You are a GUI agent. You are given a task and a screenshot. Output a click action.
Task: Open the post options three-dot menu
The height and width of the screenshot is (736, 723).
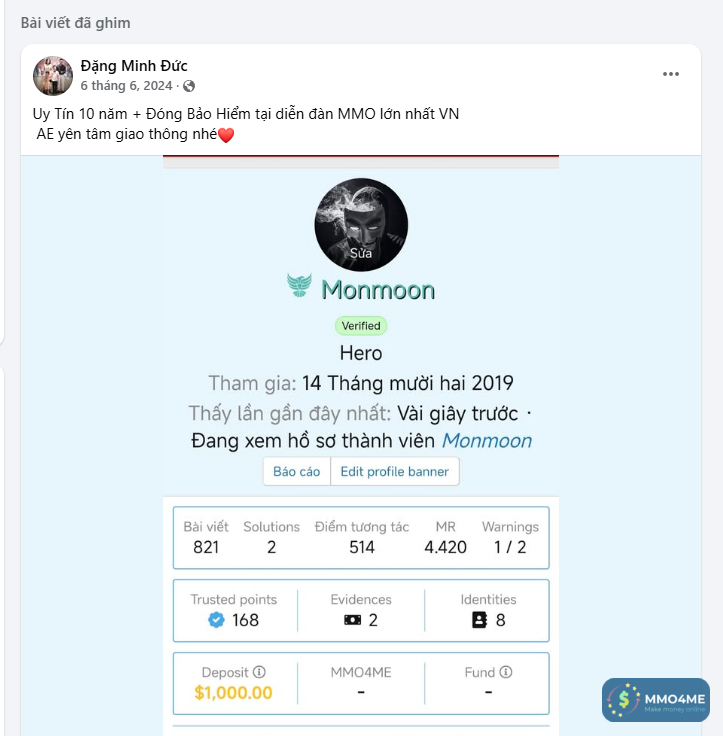(x=670, y=74)
